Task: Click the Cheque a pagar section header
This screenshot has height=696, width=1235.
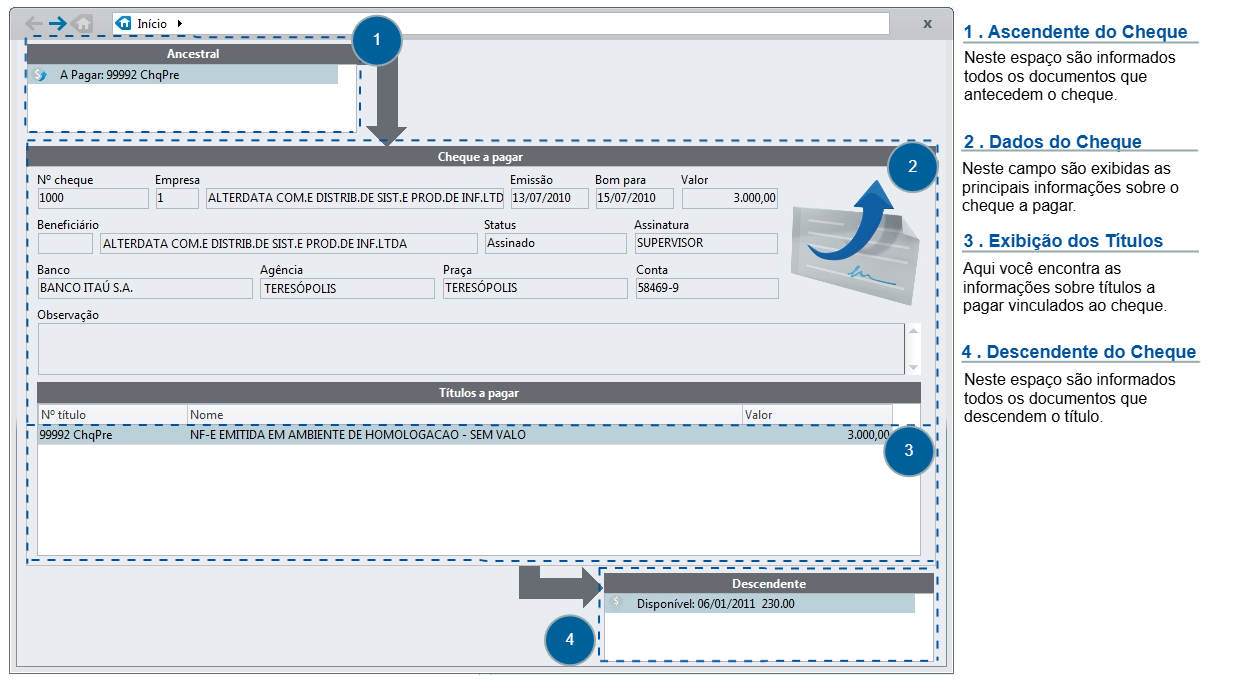Action: click(480, 156)
